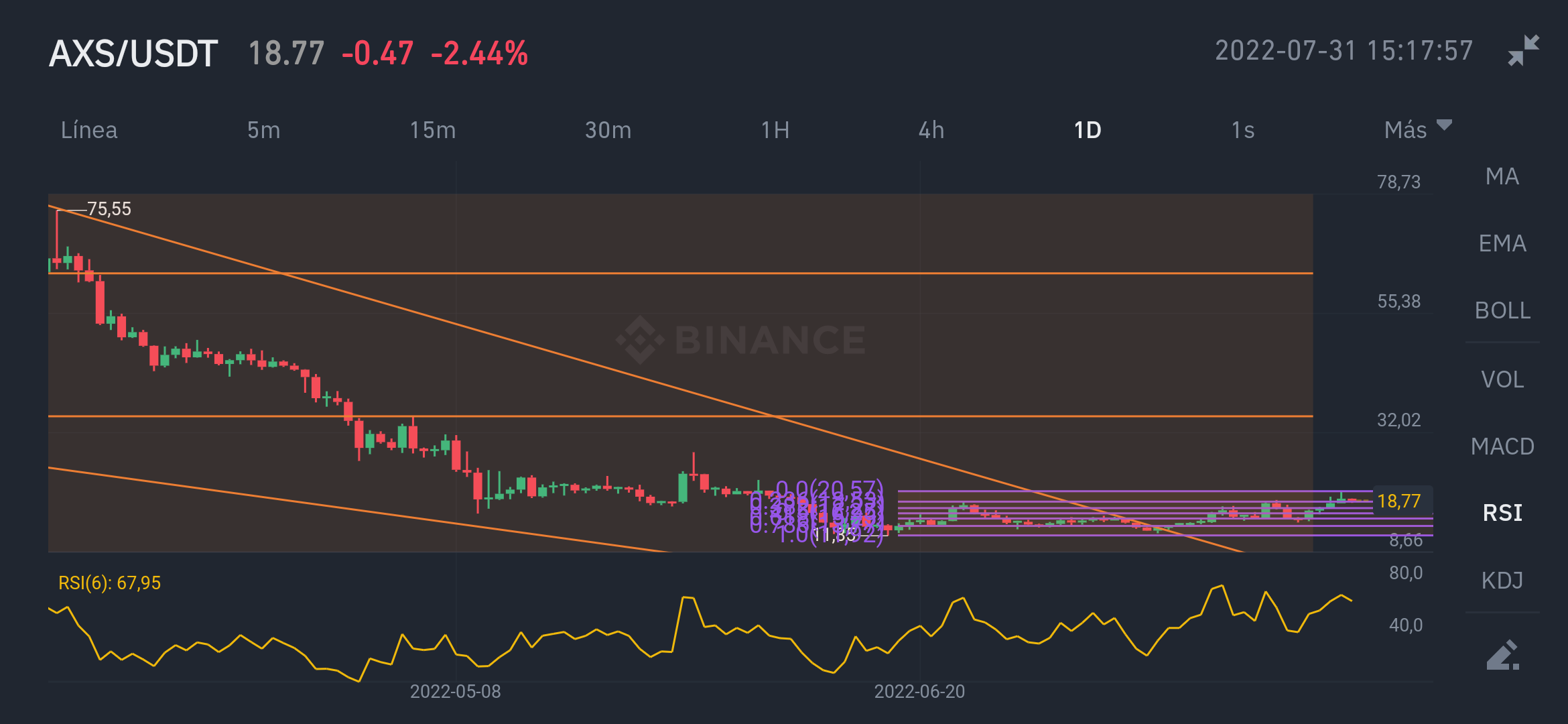This screenshot has width=1568, height=724.
Task: Switch to the 1H interval
Action: pyautogui.click(x=775, y=130)
